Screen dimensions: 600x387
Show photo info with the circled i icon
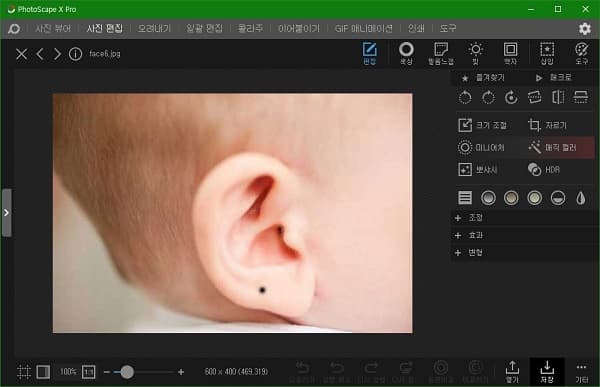[x=75, y=54]
